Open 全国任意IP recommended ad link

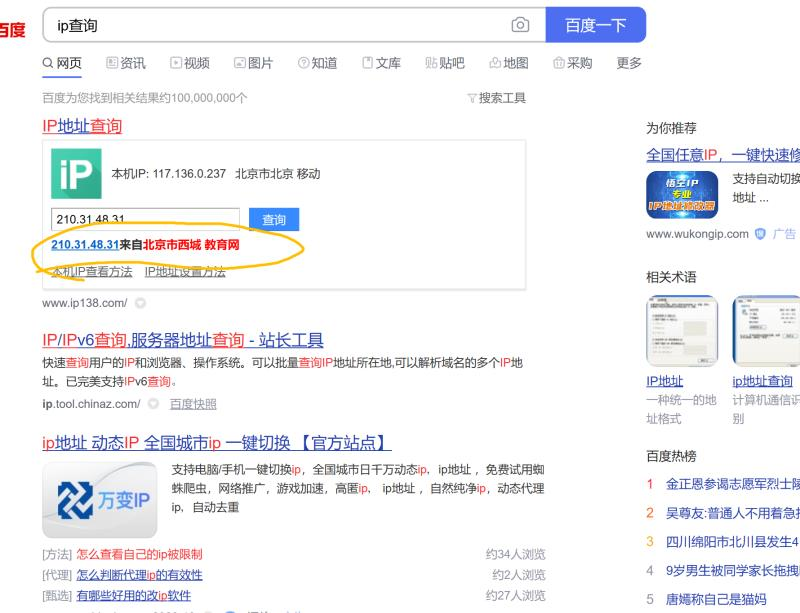[x=723, y=155]
